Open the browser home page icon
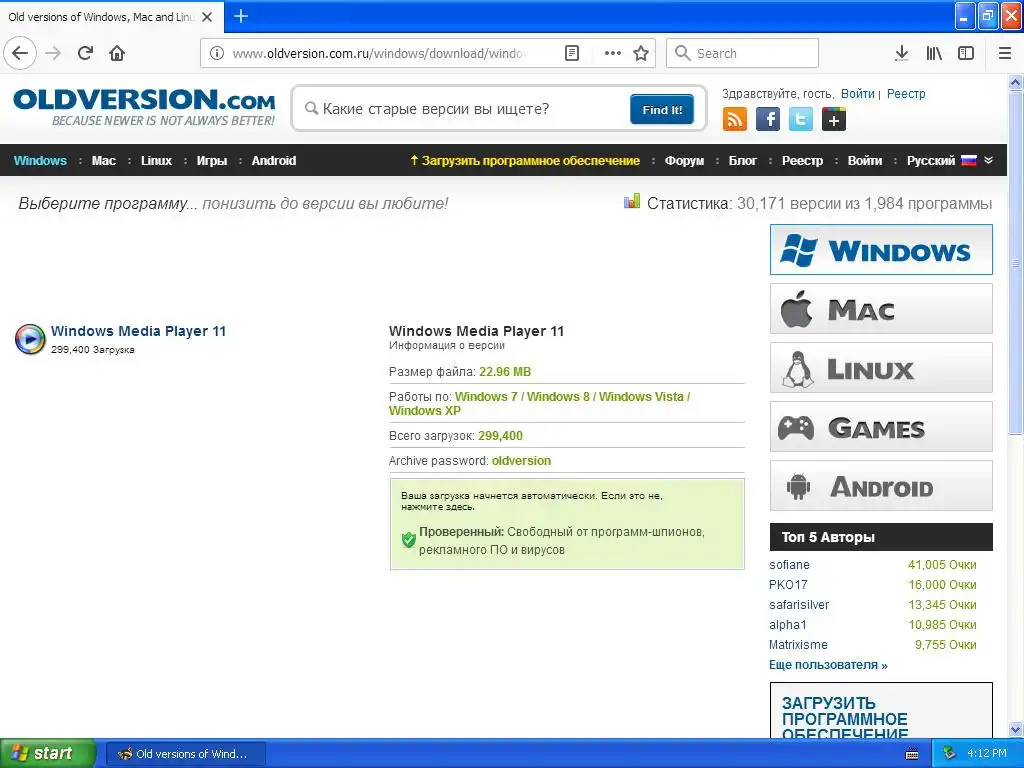This screenshot has height=768, width=1024. [x=117, y=53]
